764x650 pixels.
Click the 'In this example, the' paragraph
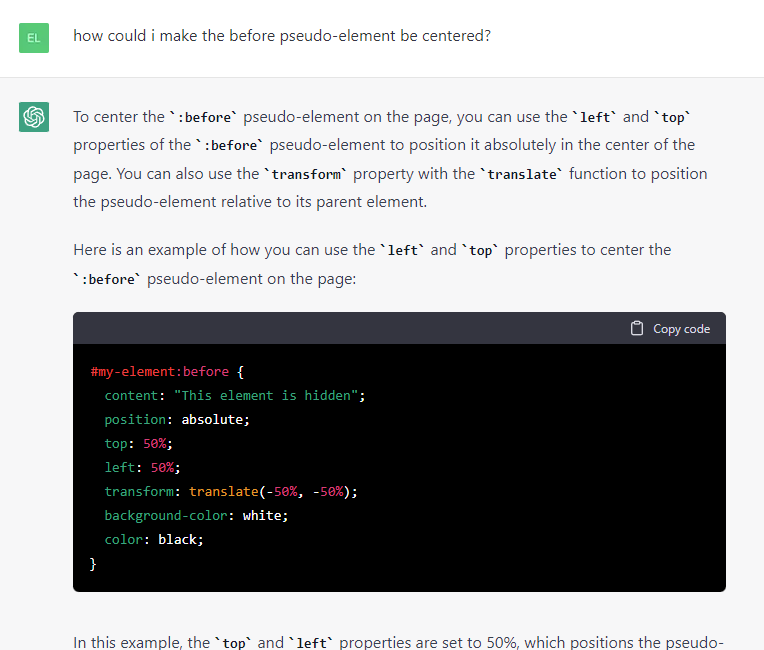398,642
